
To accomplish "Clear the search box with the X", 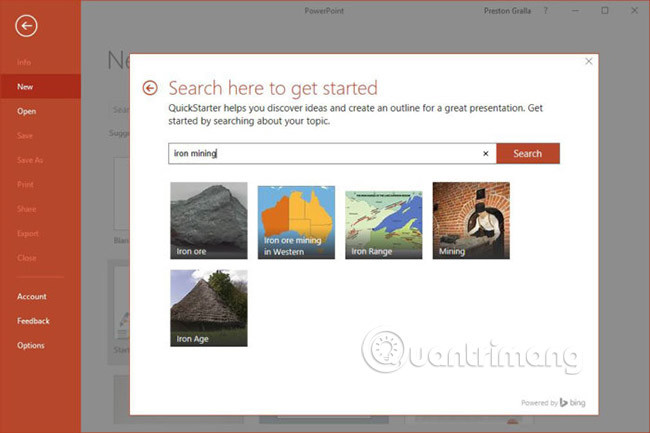I will pyautogui.click(x=485, y=154).
